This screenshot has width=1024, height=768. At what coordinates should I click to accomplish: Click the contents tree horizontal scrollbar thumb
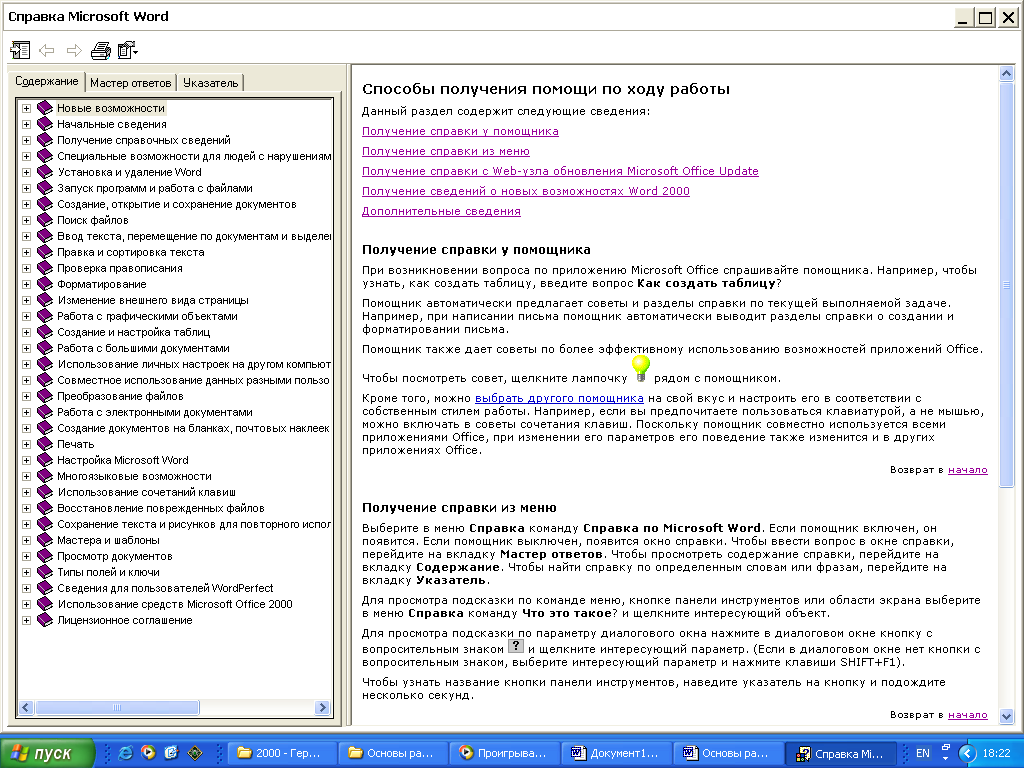117,707
